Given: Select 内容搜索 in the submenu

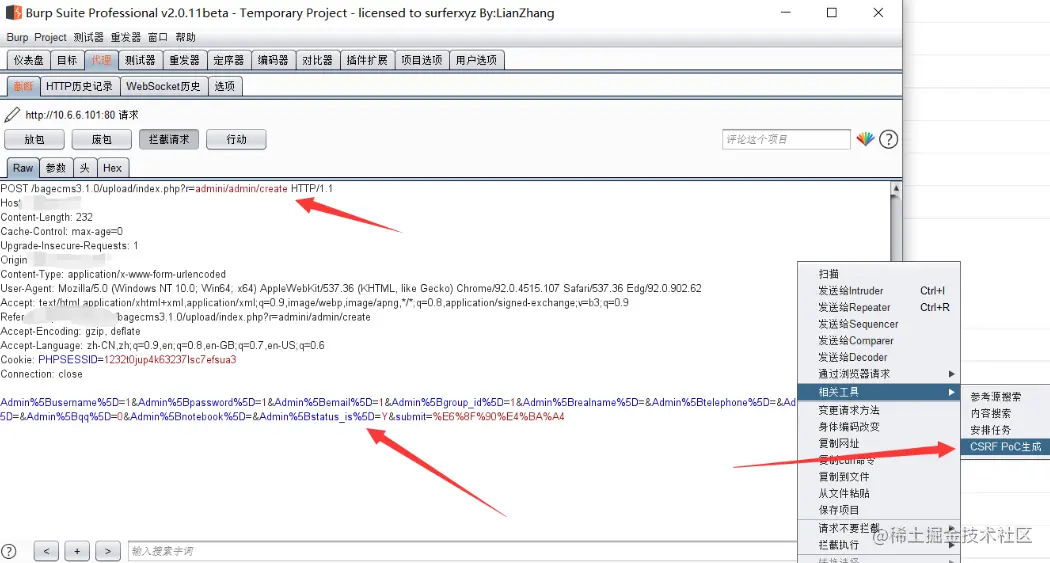Looking at the screenshot, I should [1006, 413].
